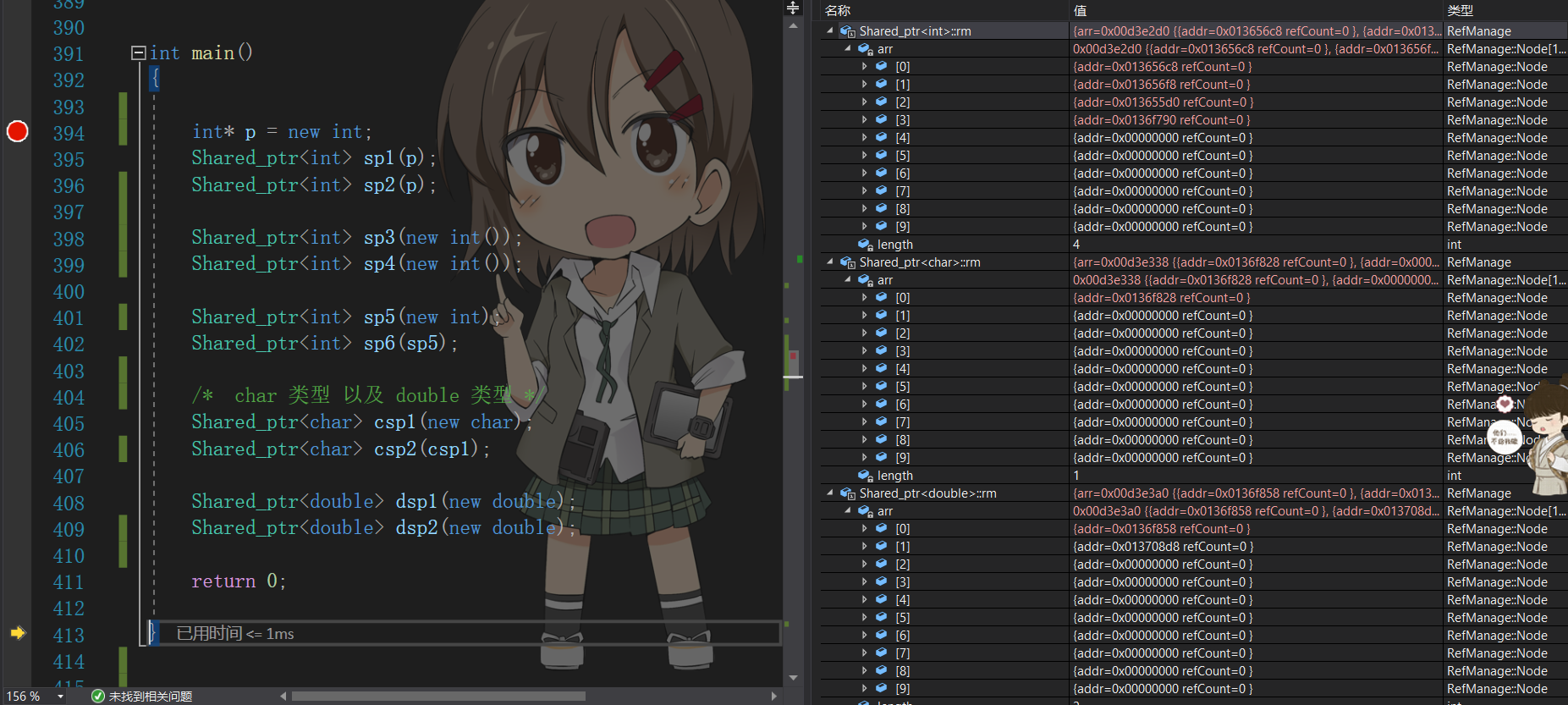Click the vertical scrollbar down arrow in editor

[793, 678]
